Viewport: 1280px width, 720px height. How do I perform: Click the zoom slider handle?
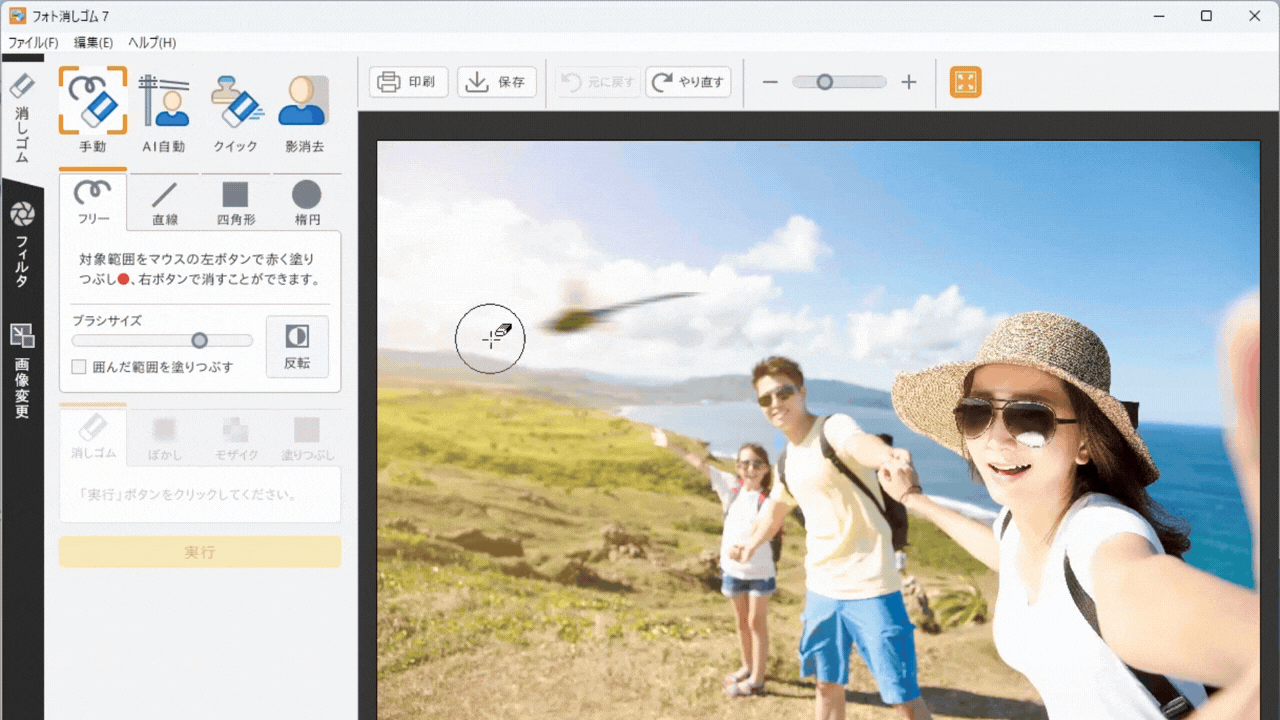(x=824, y=82)
